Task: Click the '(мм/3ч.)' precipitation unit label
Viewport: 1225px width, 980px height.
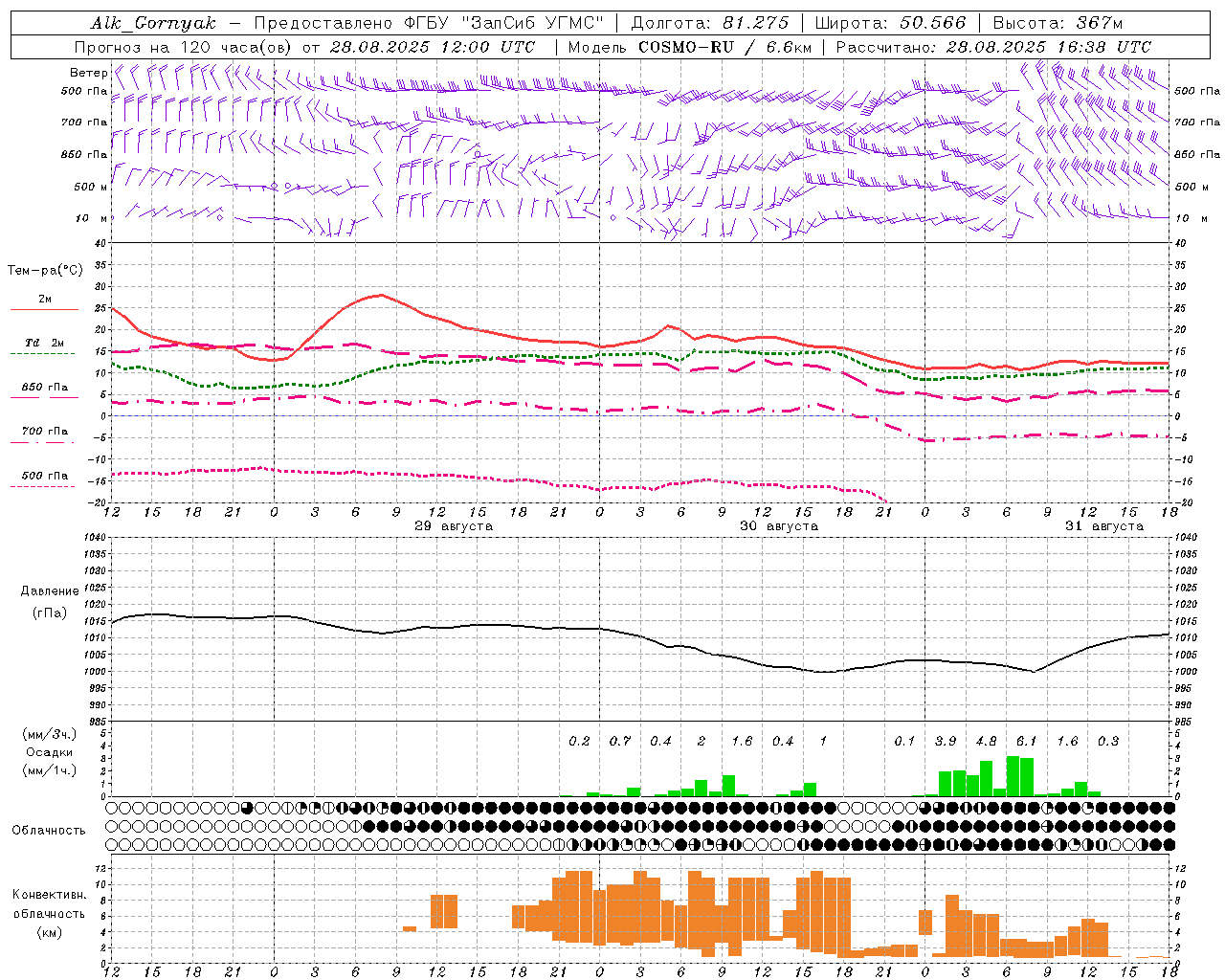Action: [49, 734]
